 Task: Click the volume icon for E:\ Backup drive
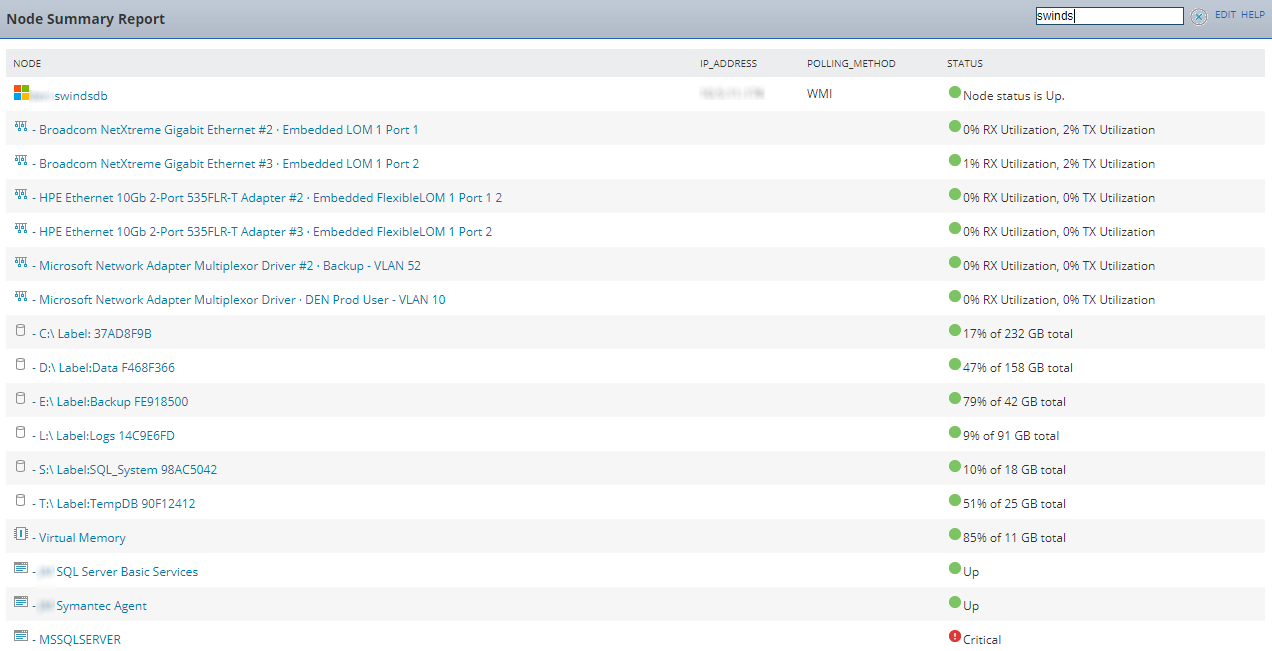[x=21, y=399]
